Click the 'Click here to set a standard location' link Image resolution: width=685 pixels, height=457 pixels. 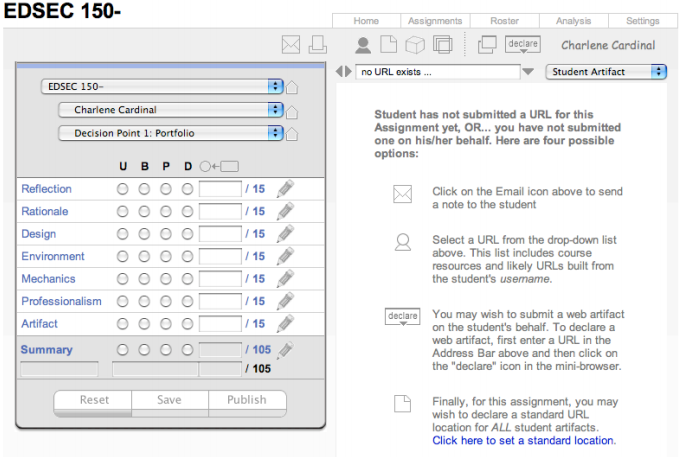[x=523, y=440]
